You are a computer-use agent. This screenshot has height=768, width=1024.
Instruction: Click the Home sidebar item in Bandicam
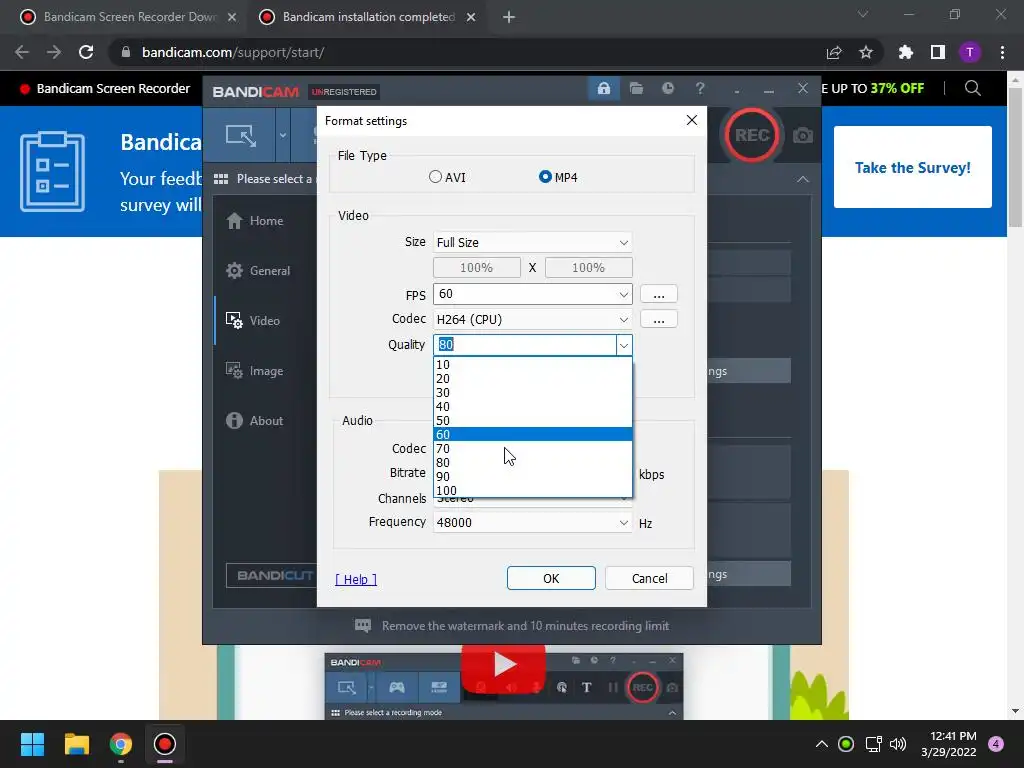click(255, 221)
